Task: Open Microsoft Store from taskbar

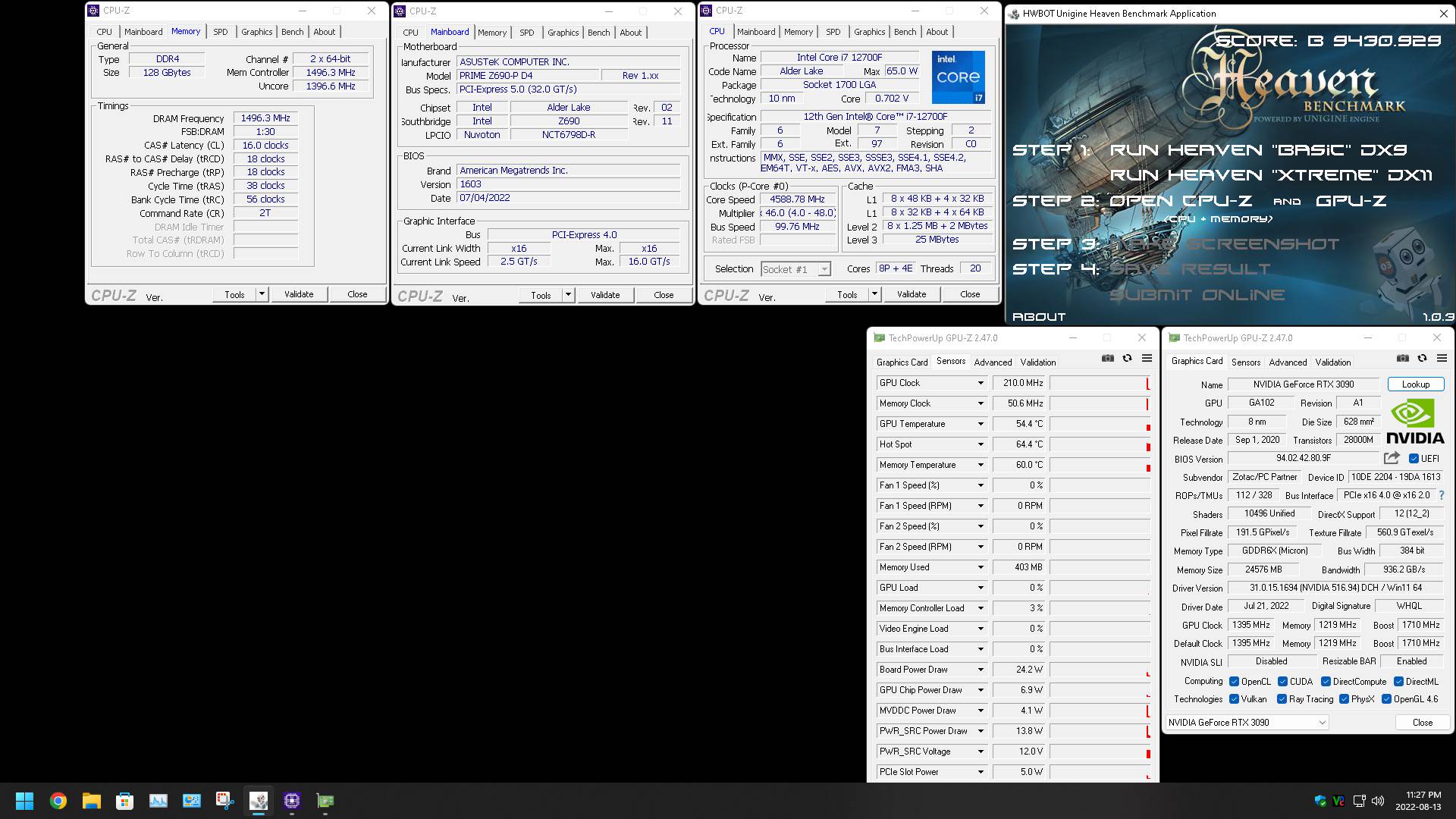Action: click(x=125, y=801)
